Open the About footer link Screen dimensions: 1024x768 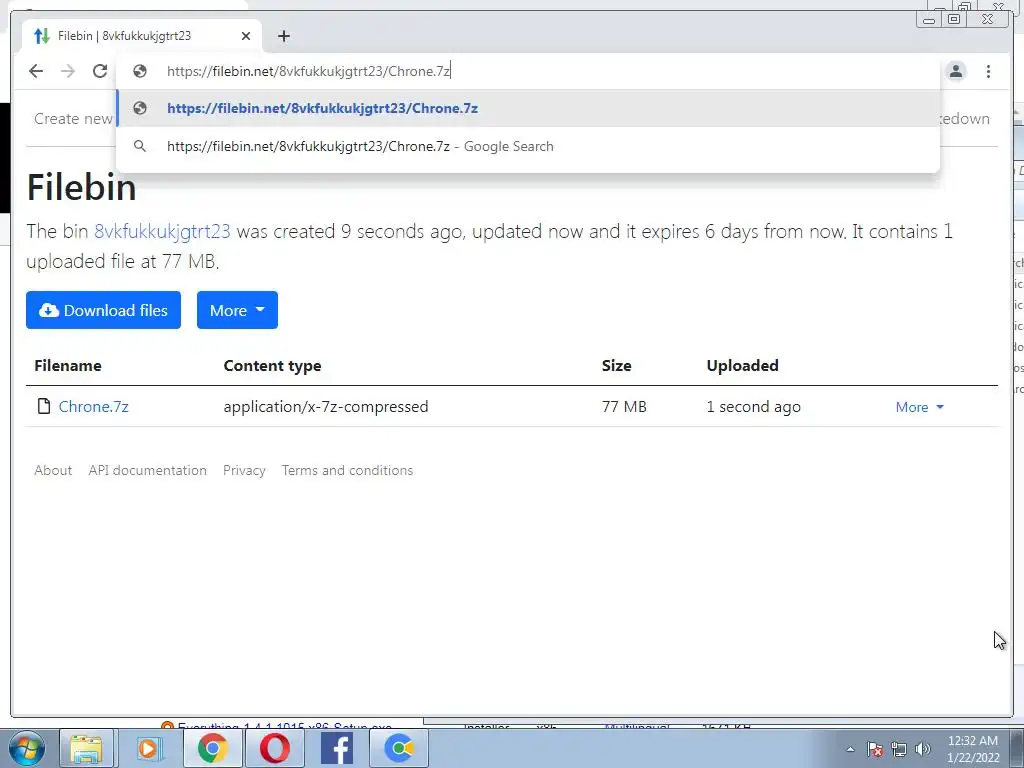[x=53, y=470]
